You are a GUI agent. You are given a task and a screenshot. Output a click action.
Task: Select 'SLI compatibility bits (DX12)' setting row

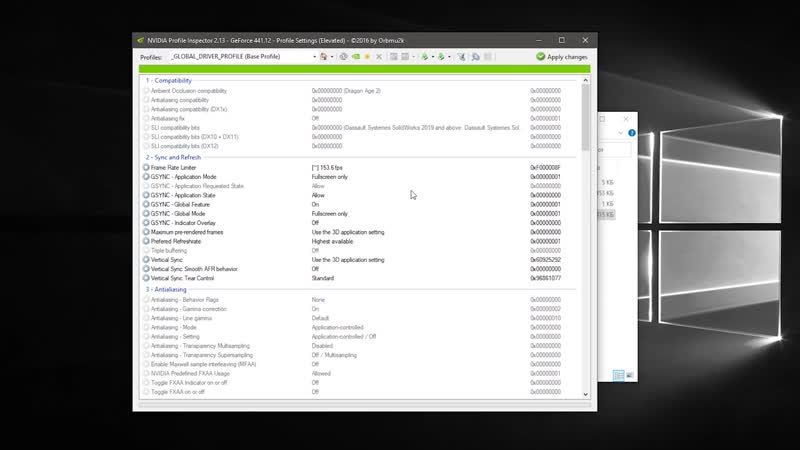360,146
